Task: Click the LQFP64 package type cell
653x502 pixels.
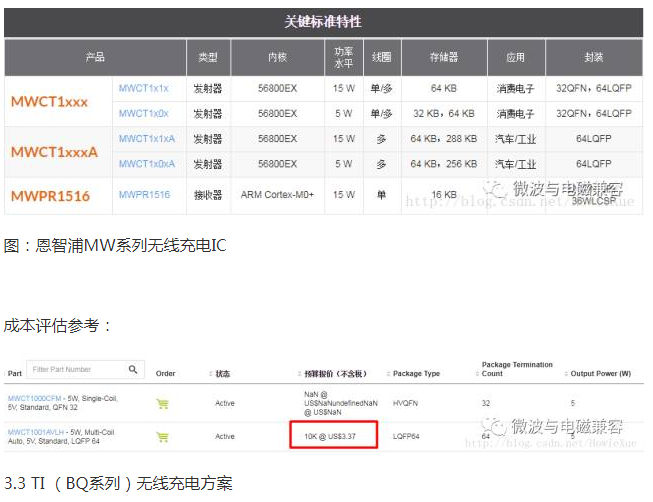Action: tap(406, 437)
